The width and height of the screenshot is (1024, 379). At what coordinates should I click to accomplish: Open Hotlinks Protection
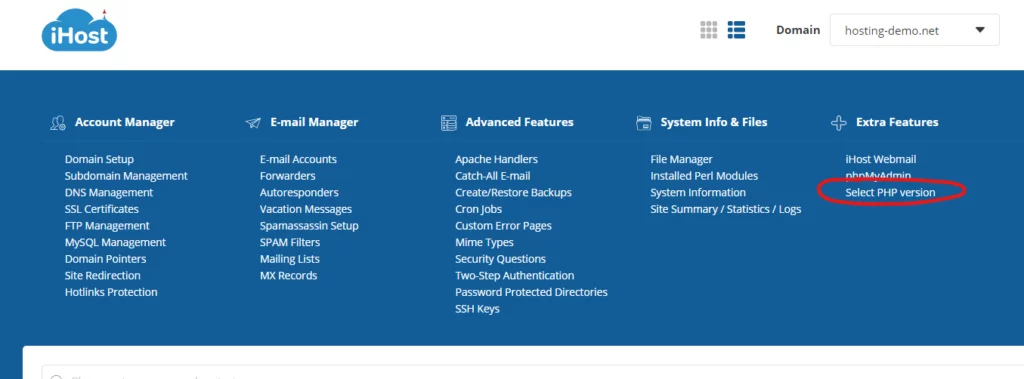tap(111, 292)
